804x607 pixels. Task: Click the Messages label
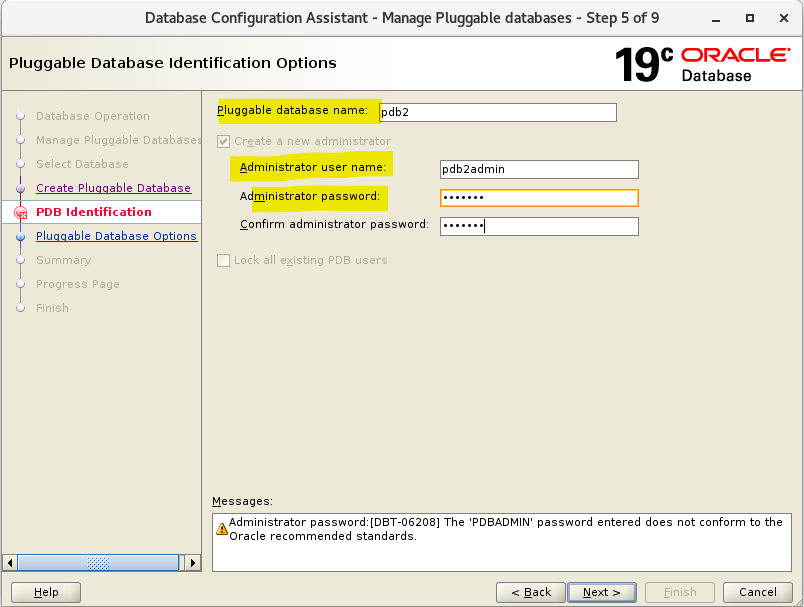tap(243, 501)
